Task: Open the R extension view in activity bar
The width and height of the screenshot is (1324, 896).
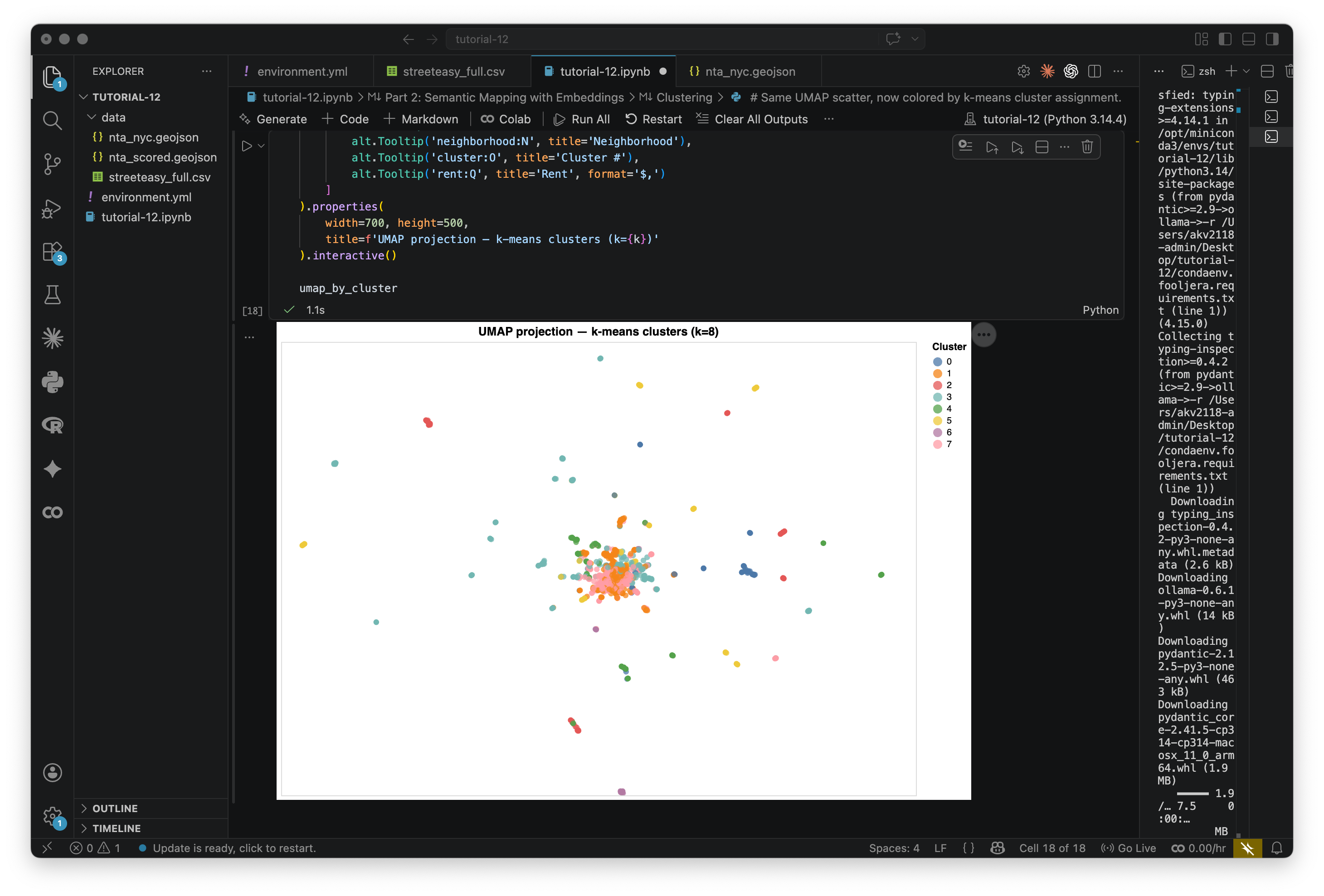Action: tap(53, 425)
